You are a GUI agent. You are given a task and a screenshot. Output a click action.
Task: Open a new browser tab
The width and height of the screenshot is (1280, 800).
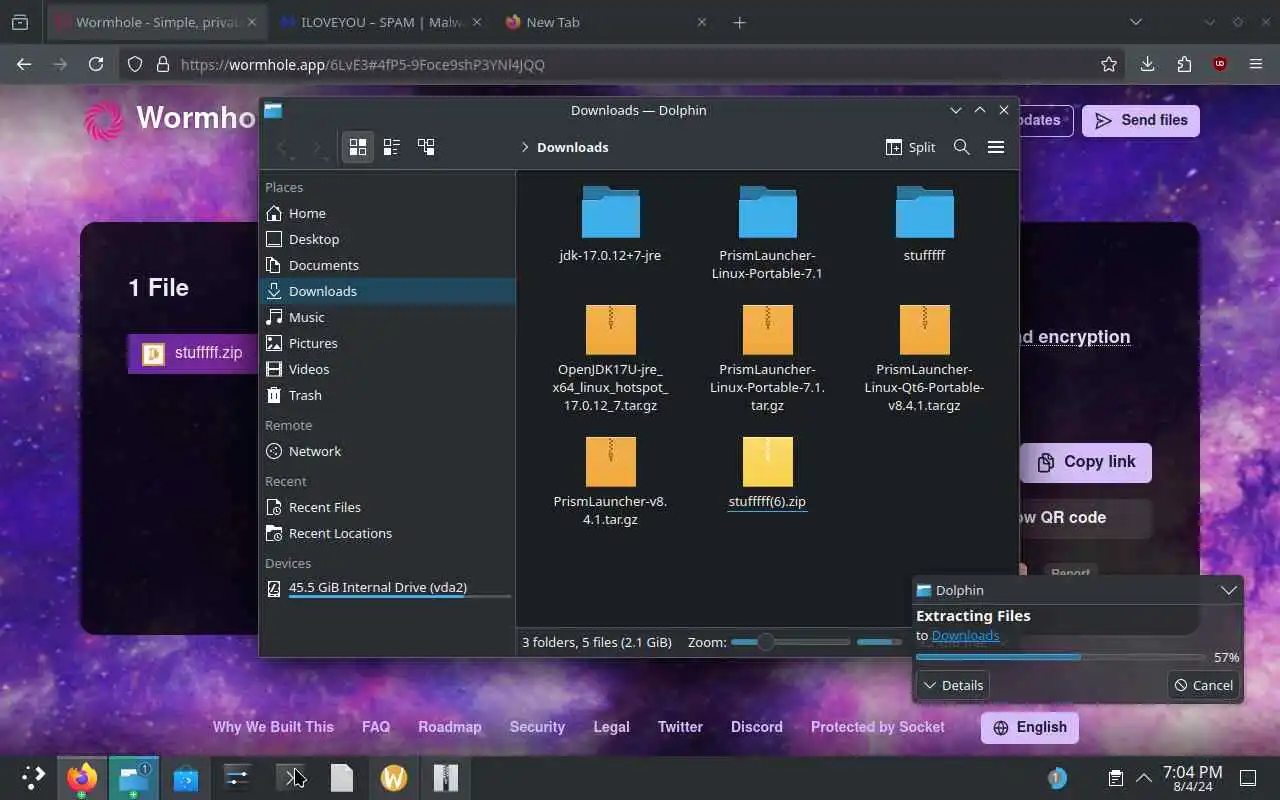pyautogui.click(x=739, y=22)
